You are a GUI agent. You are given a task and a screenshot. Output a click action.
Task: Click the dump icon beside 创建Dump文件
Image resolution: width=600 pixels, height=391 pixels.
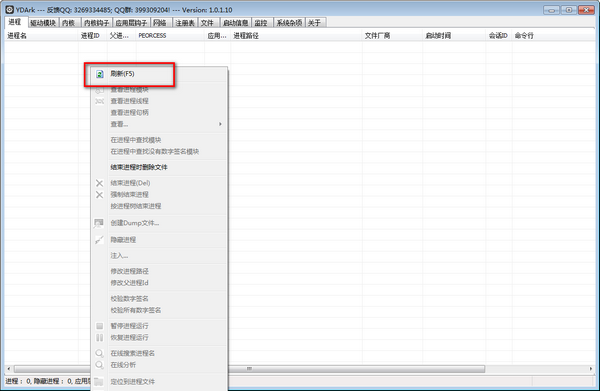(99, 223)
